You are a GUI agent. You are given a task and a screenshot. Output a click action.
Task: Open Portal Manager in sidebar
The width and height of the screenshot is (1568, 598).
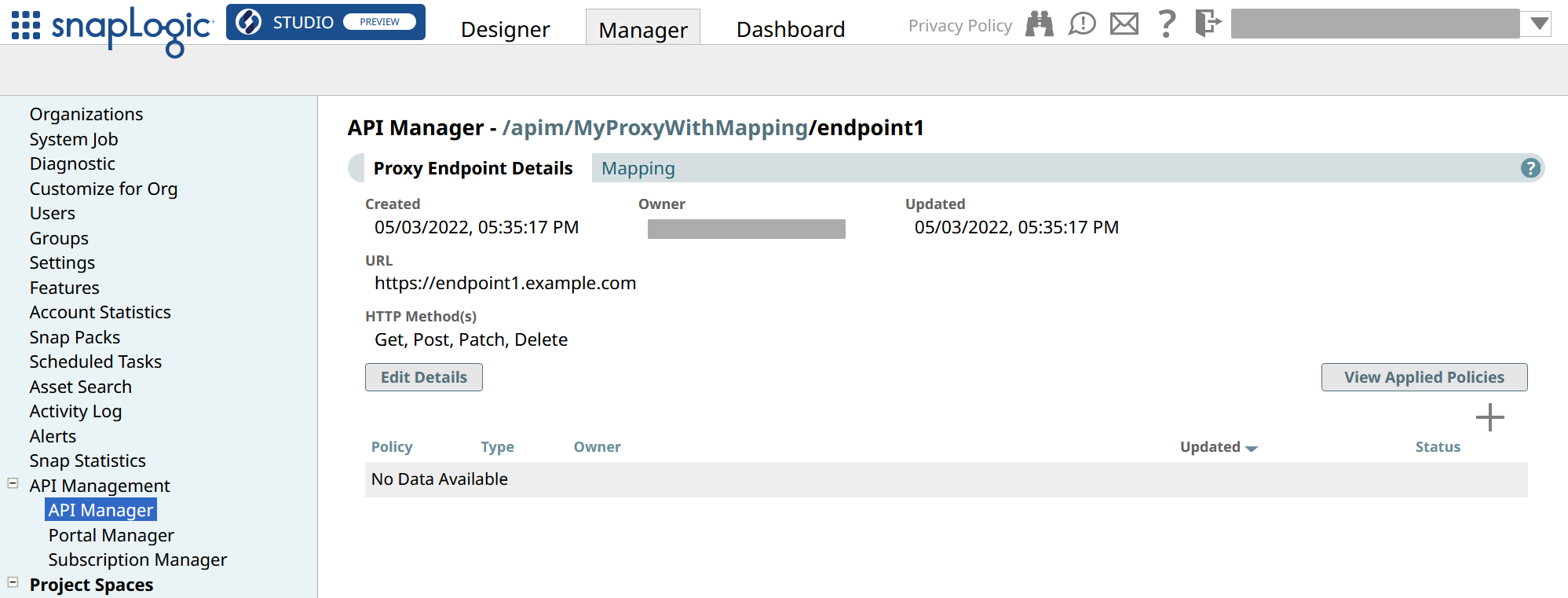pos(111,535)
